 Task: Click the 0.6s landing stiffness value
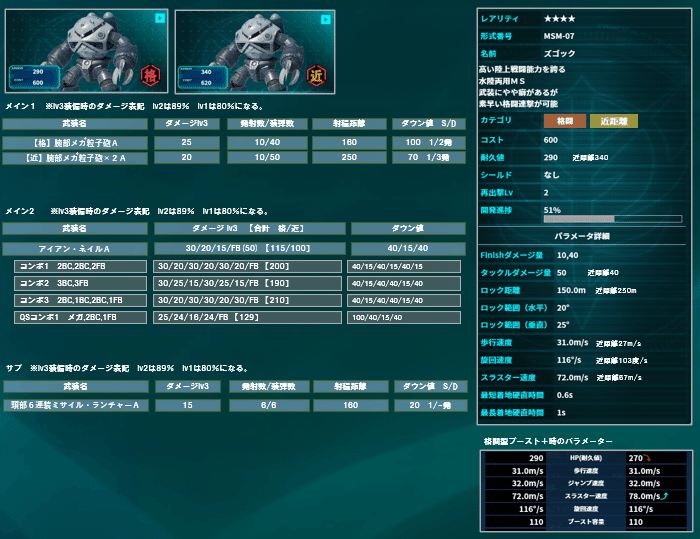pyautogui.click(x=565, y=395)
